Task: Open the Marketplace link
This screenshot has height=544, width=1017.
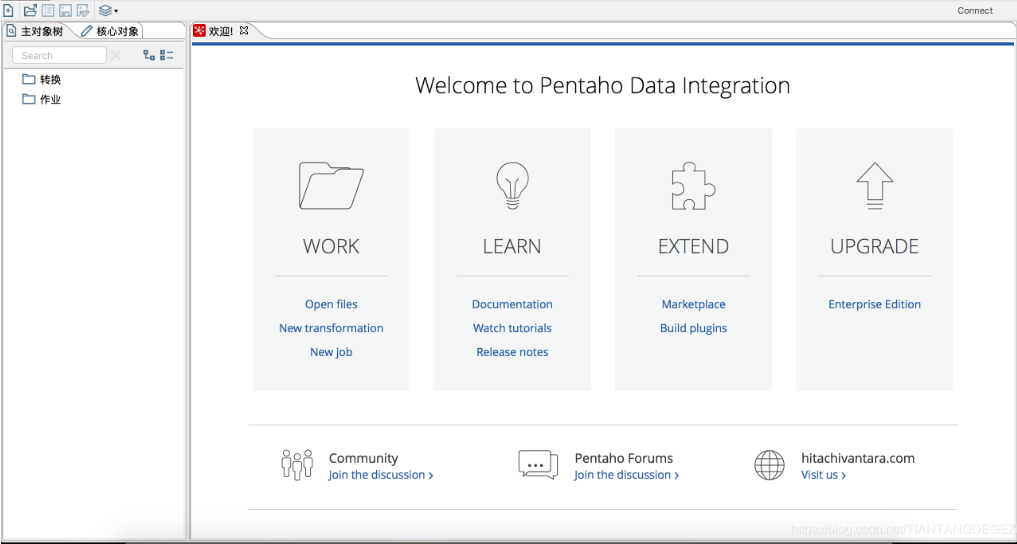Action: coord(693,304)
